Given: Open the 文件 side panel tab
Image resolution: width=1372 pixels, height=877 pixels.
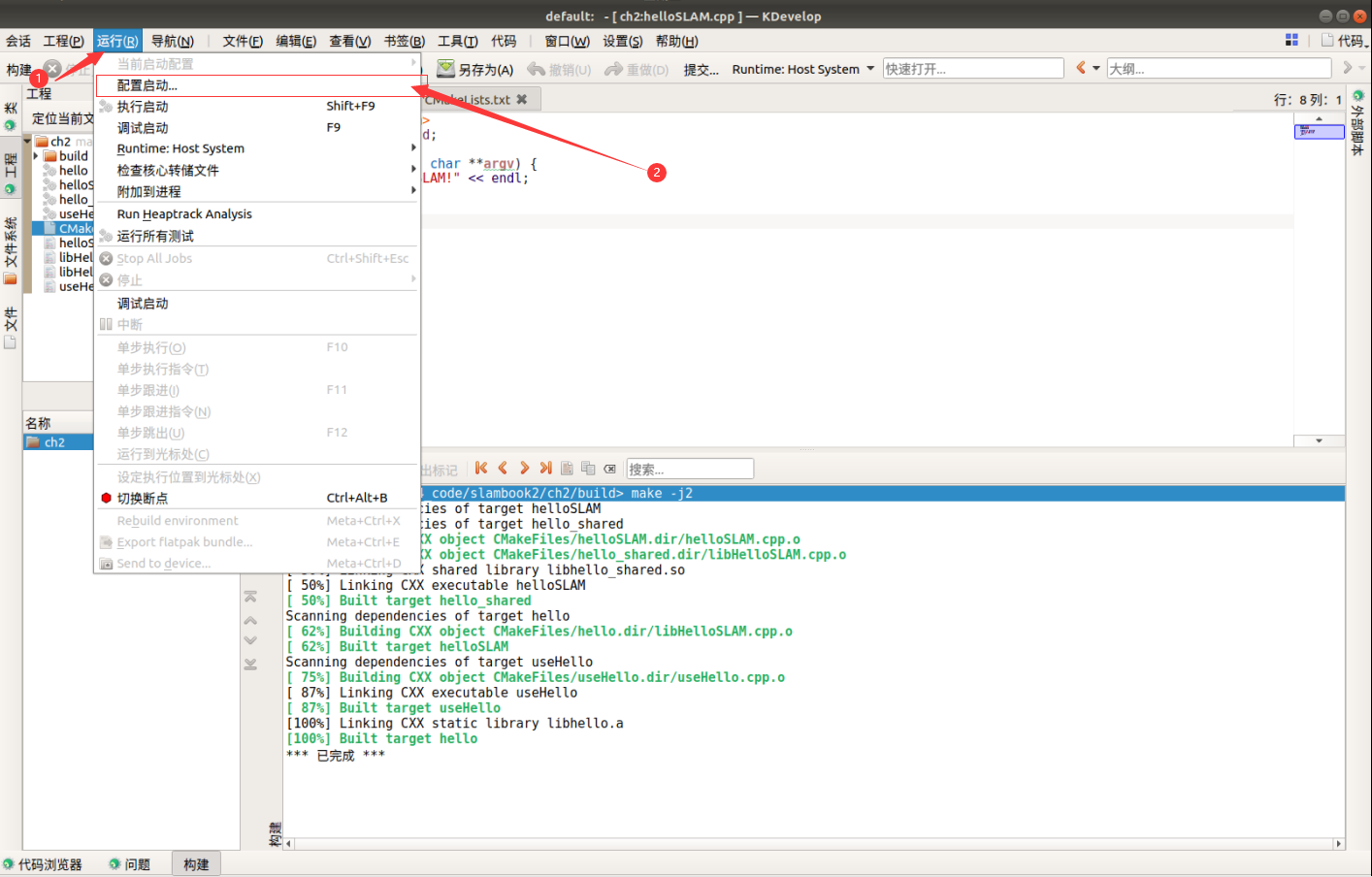Looking at the screenshot, I should [x=10, y=328].
